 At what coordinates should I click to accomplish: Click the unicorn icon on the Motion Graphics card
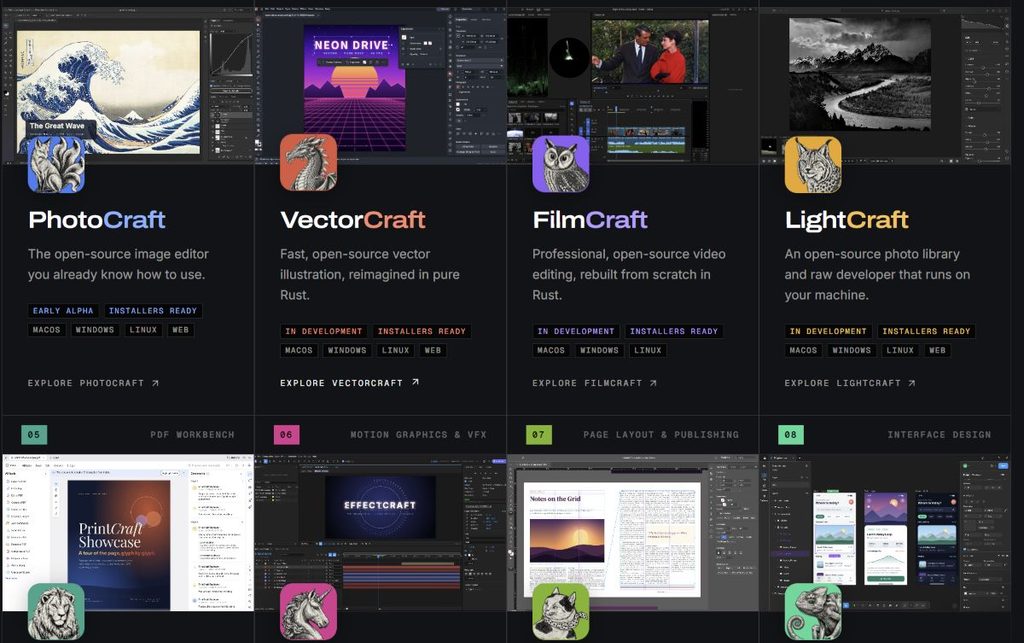tap(308, 612)
